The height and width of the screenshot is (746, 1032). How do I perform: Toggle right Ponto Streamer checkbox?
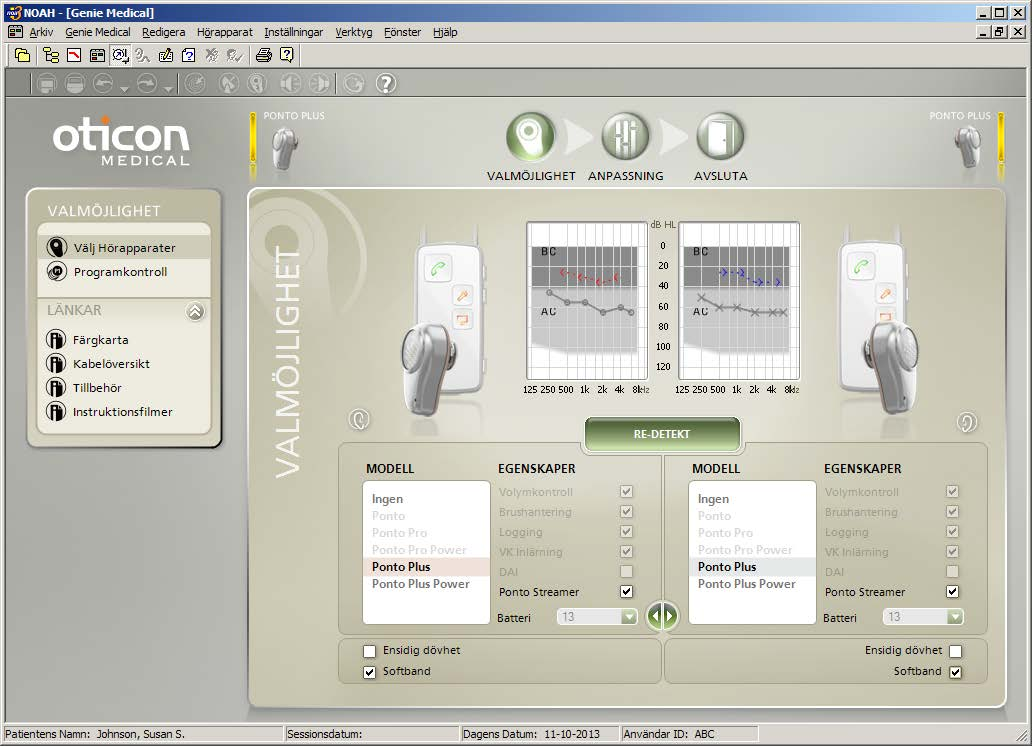[x=952, y=591]
